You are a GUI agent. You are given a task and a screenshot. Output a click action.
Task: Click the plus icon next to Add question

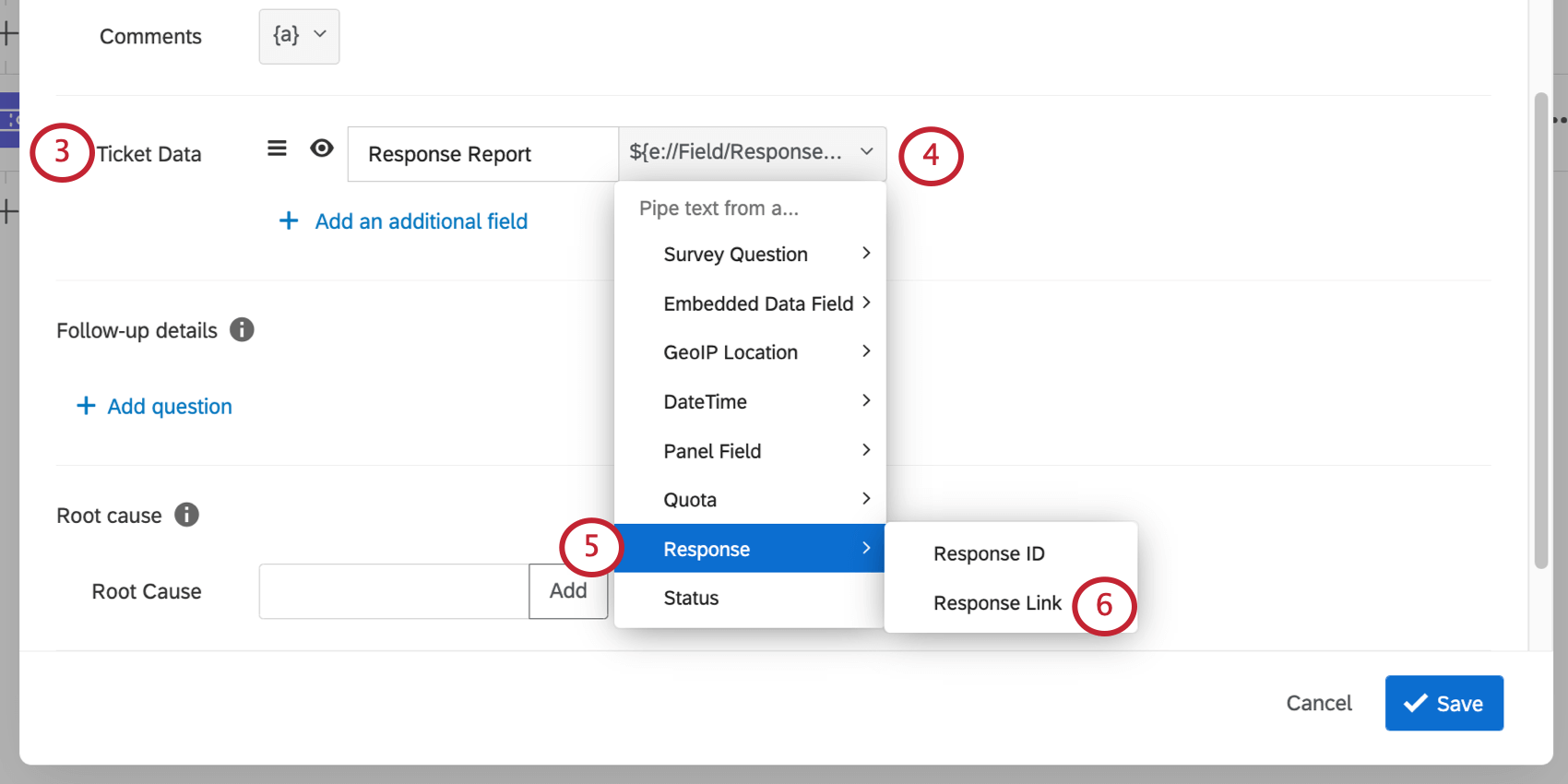(86, 406)
